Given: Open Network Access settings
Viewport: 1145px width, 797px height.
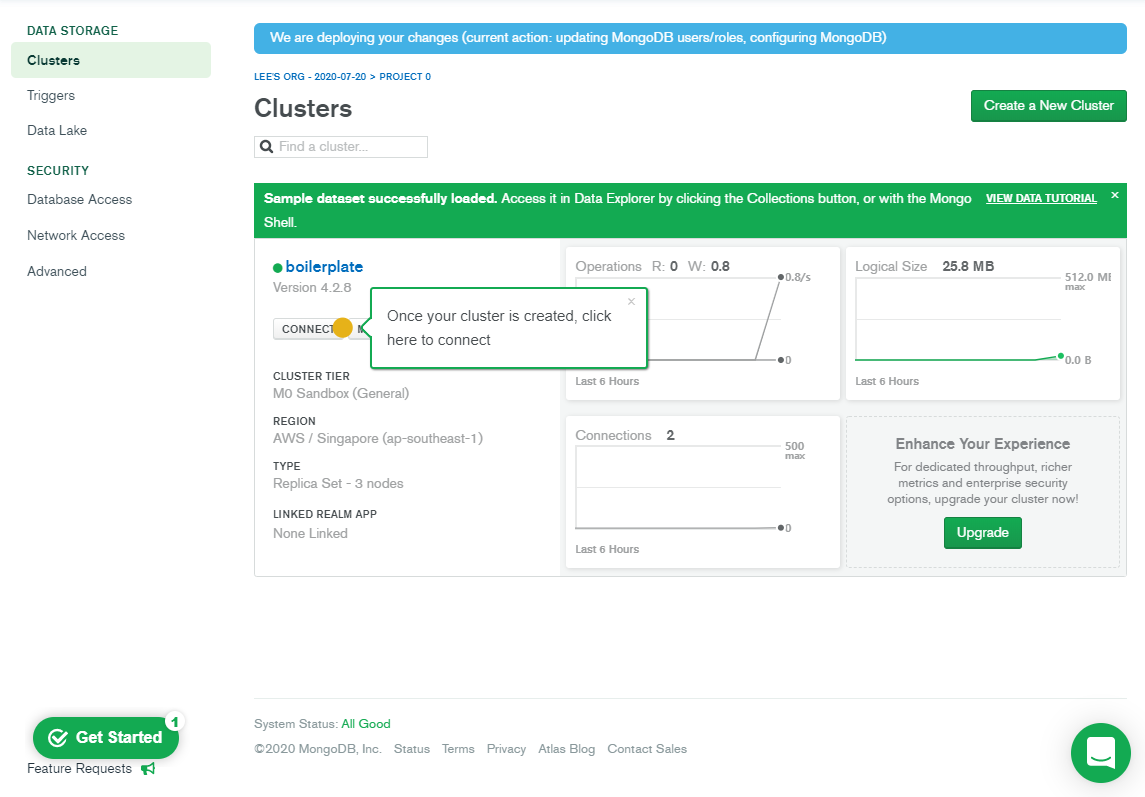Looking at the screenshot, I should (x=76, y=235).
